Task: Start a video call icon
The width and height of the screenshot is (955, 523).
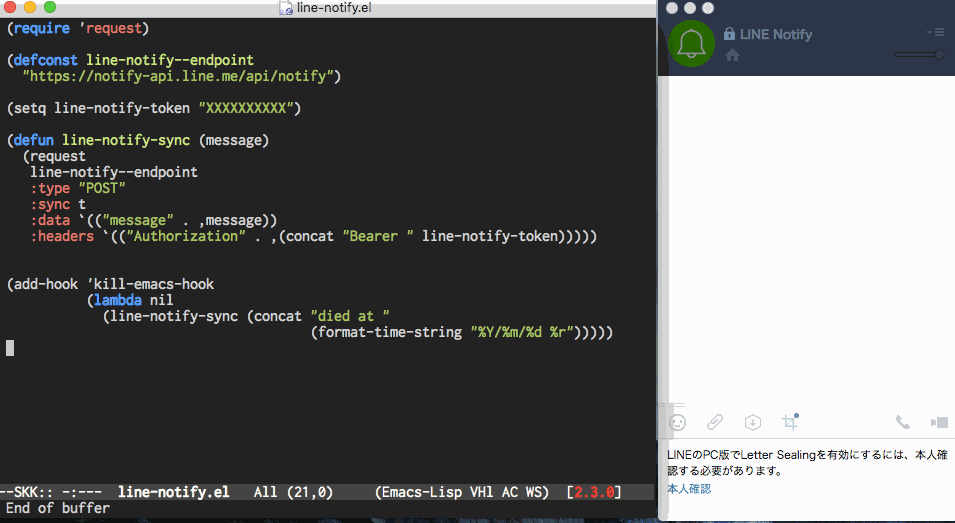Action: tap(939, 422)
